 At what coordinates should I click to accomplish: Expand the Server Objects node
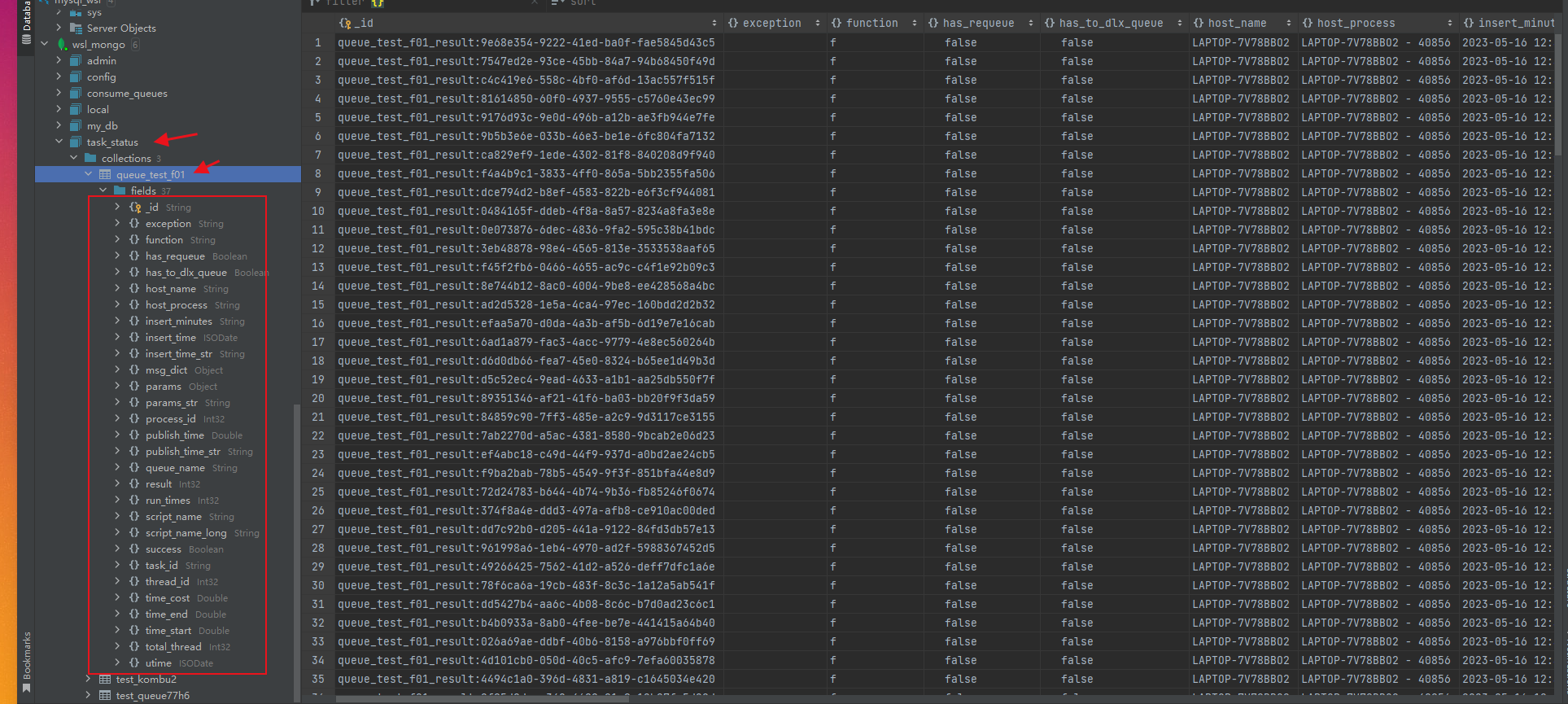59,28
